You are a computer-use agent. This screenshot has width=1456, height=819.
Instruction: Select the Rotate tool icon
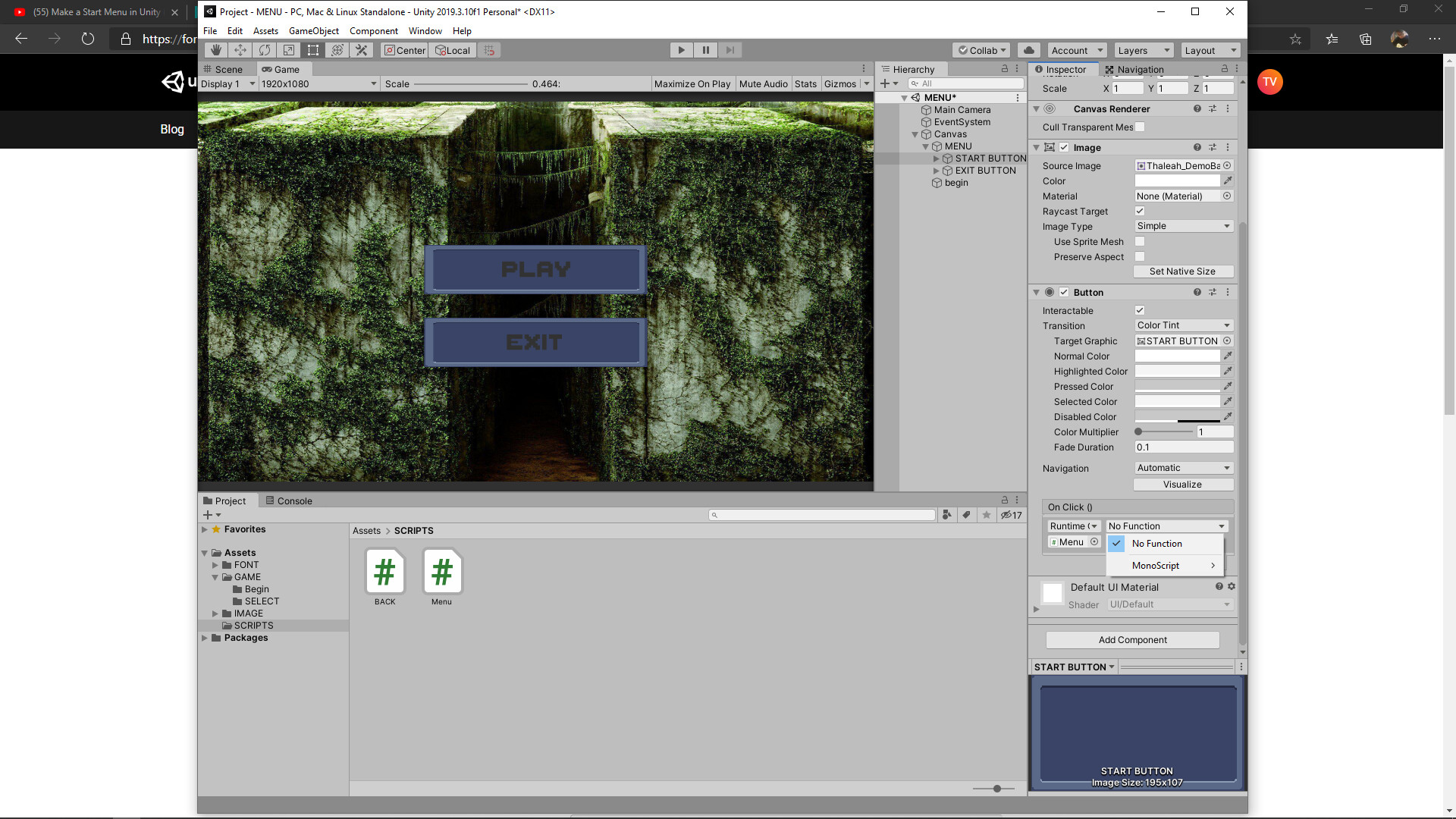265,50
